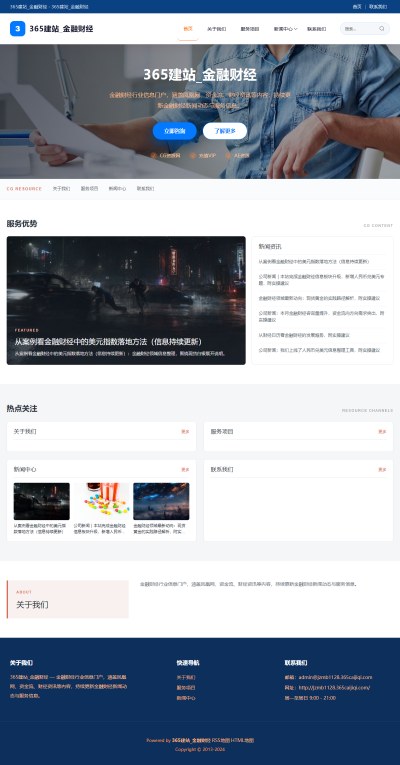400x765 pixels.
Task: Click the search magnifier icon
Action: click(381, 29)
